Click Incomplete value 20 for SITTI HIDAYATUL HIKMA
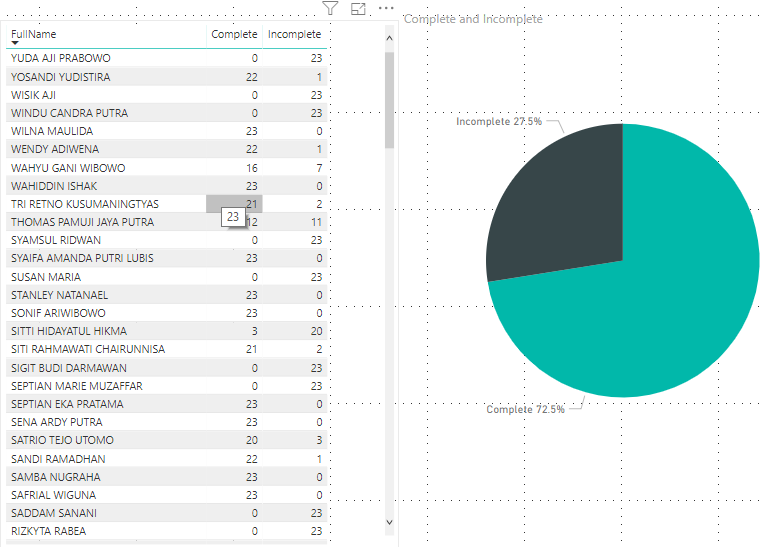Image resolution: width=767 pixels, height=547 pixels. (x=316, y=331)
